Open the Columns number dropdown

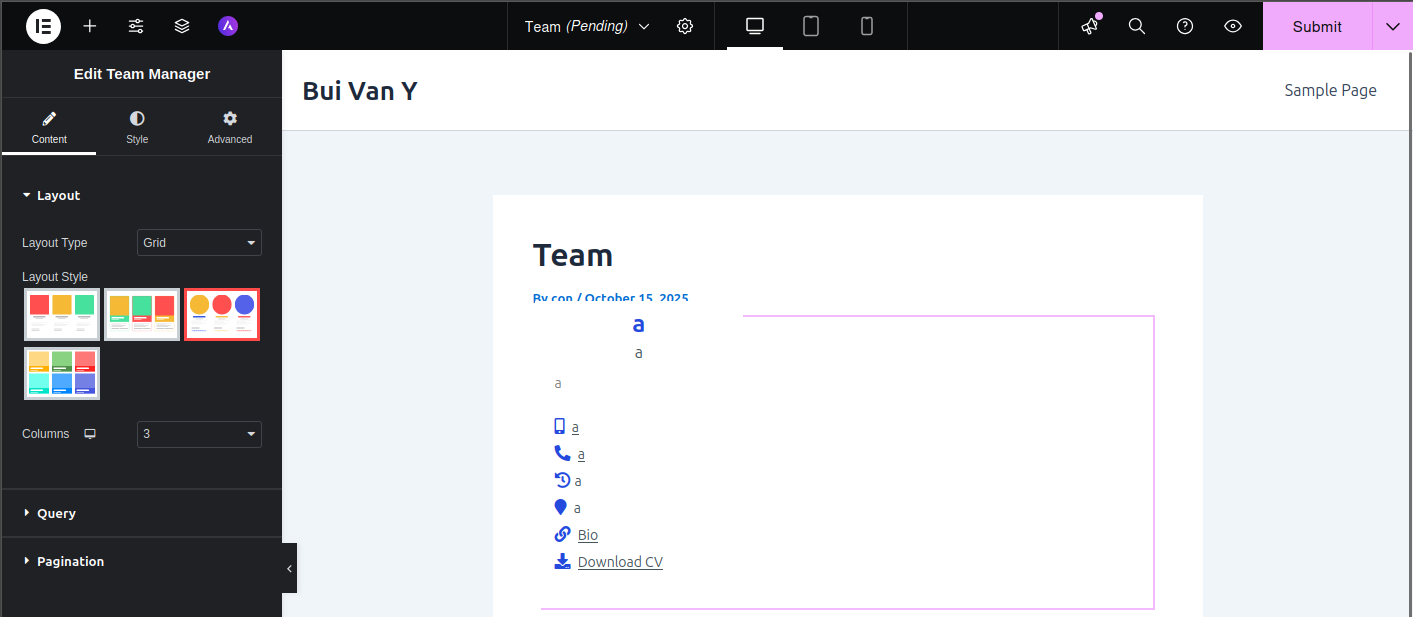click(x=199, y=434)
